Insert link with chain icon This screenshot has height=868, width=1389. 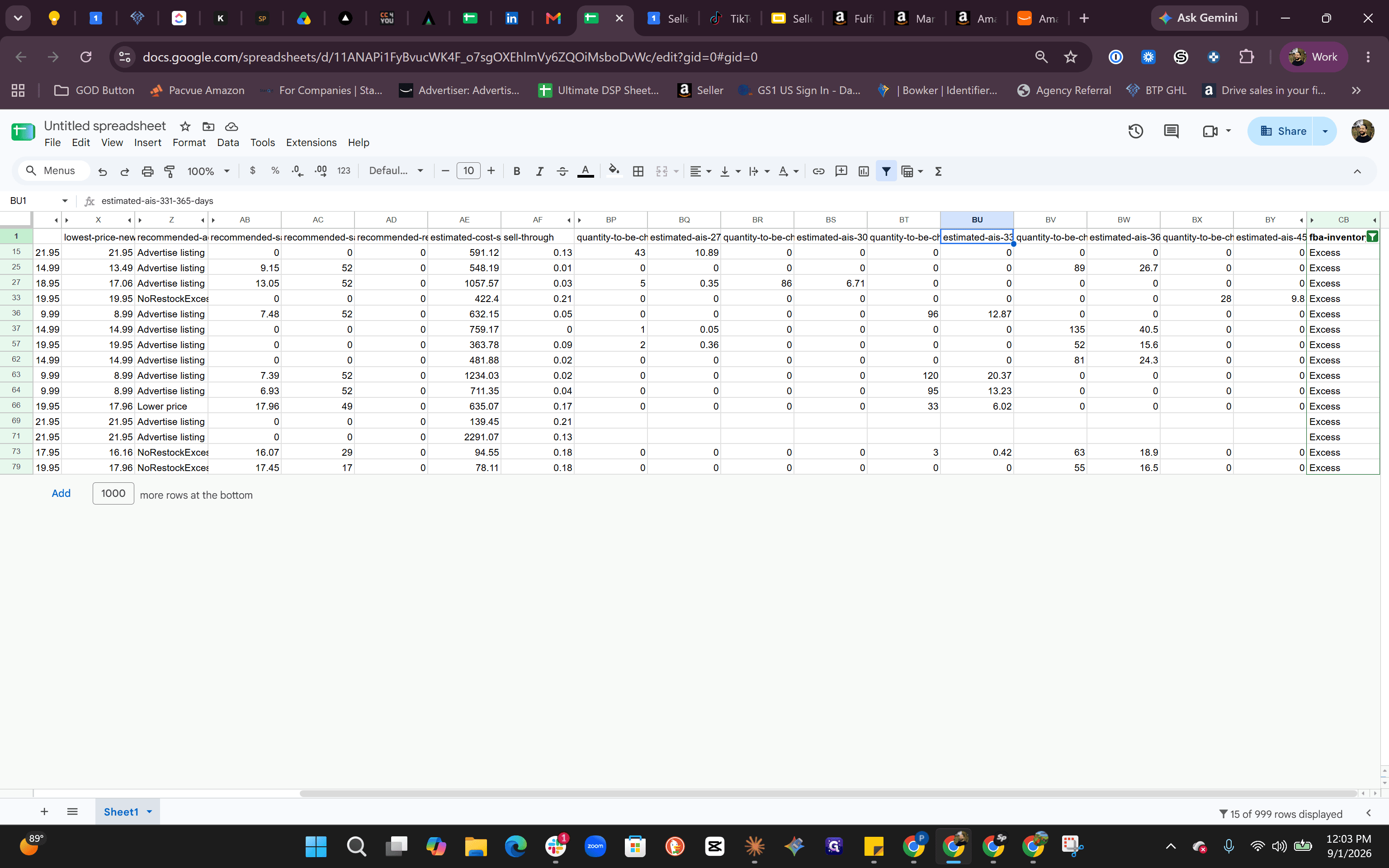point(818,171)
